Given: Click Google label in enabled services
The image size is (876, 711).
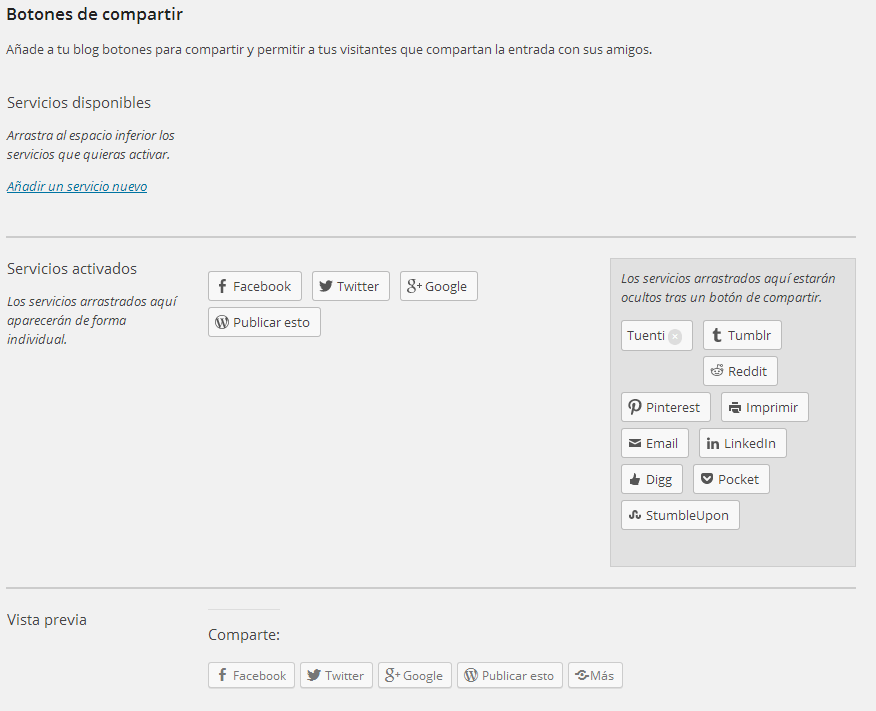Looking at the screenshot, I should click(x=446, y=287).
